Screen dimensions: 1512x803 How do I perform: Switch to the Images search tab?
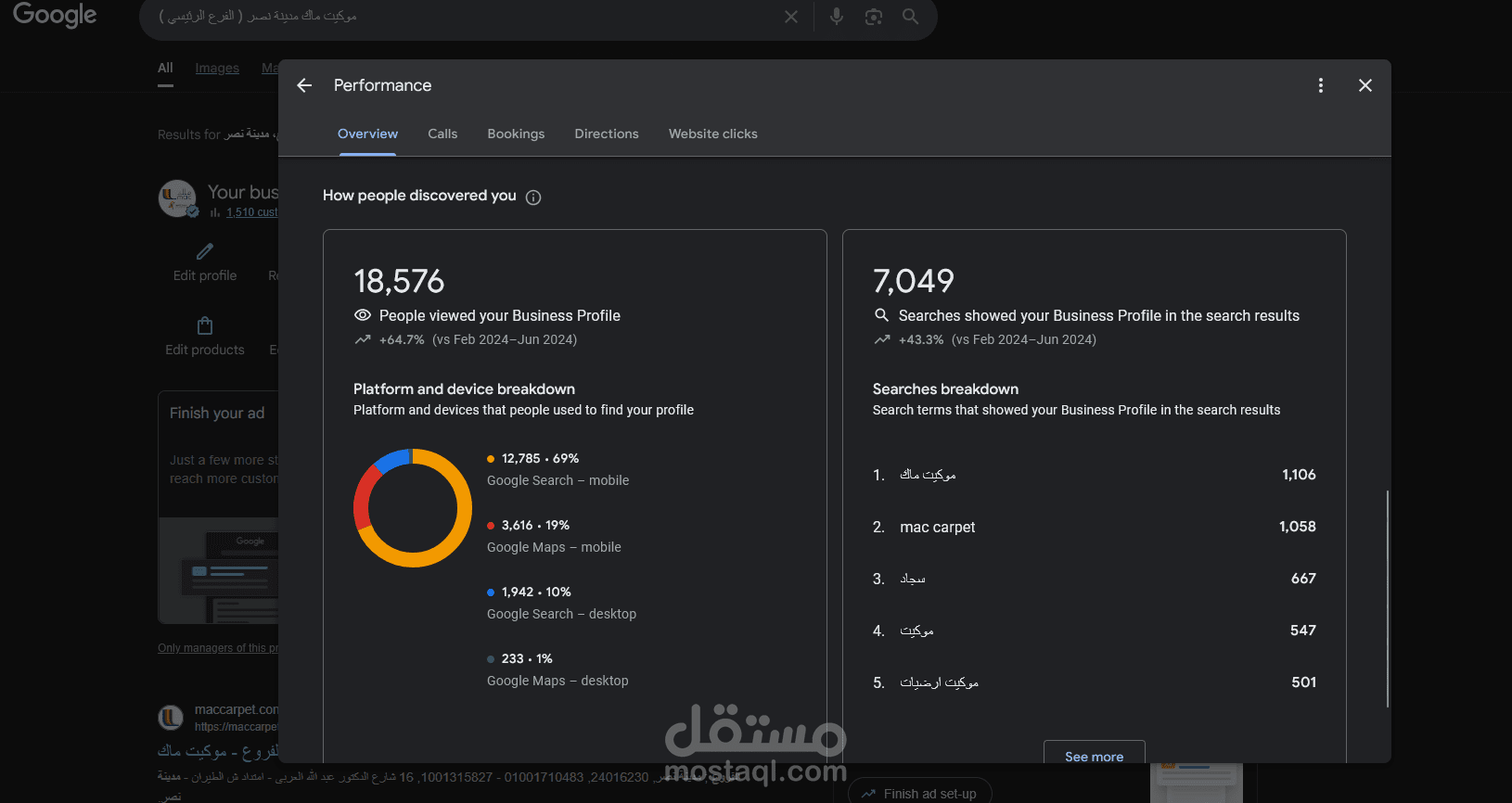point(217,68)
